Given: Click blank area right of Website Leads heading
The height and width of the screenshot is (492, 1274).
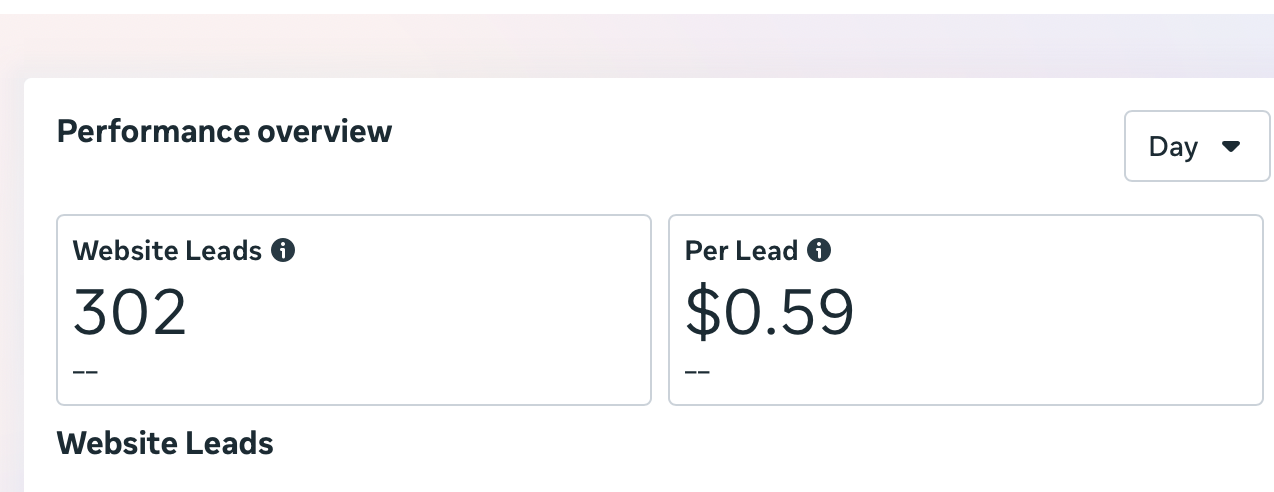Looking at the screenshot, I should tap(700, 443).
